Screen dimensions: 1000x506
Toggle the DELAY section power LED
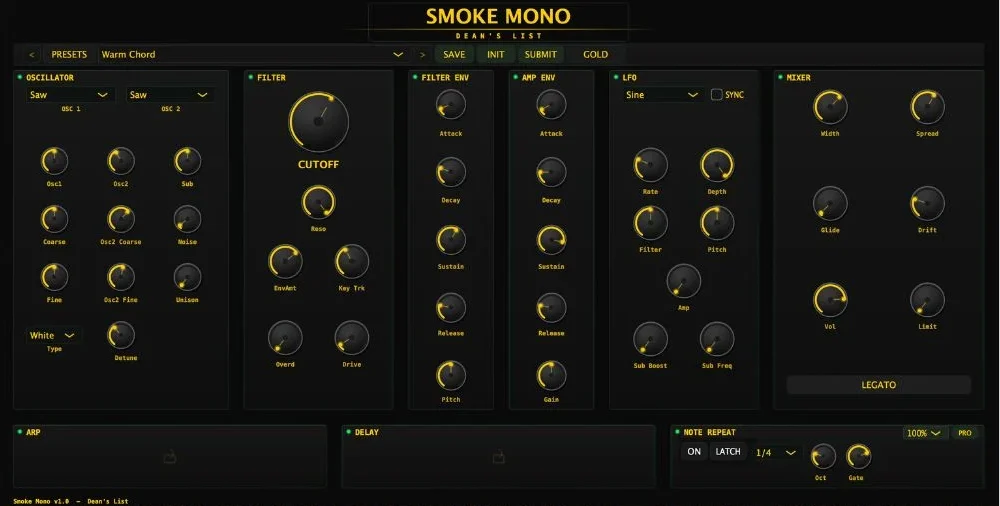click(x=348, y=432)
